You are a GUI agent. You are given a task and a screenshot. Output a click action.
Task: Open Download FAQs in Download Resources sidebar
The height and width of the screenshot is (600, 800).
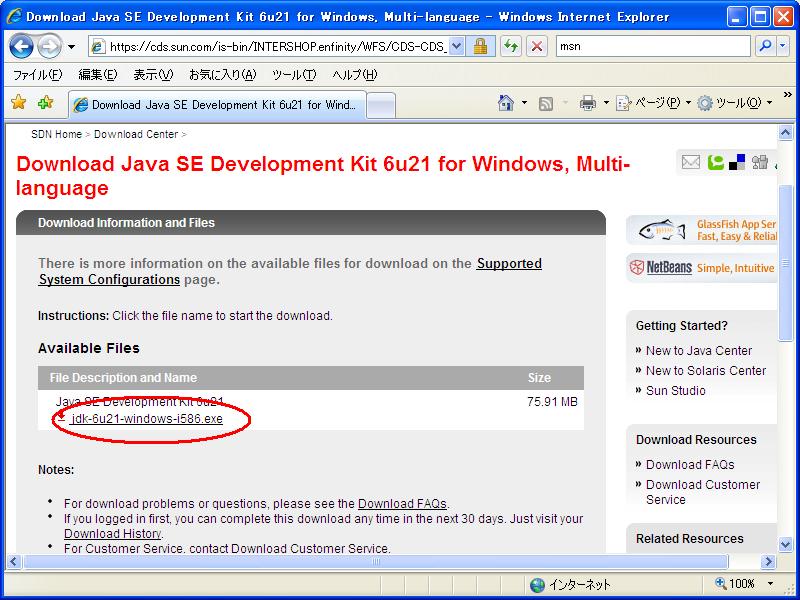(690, 464)
